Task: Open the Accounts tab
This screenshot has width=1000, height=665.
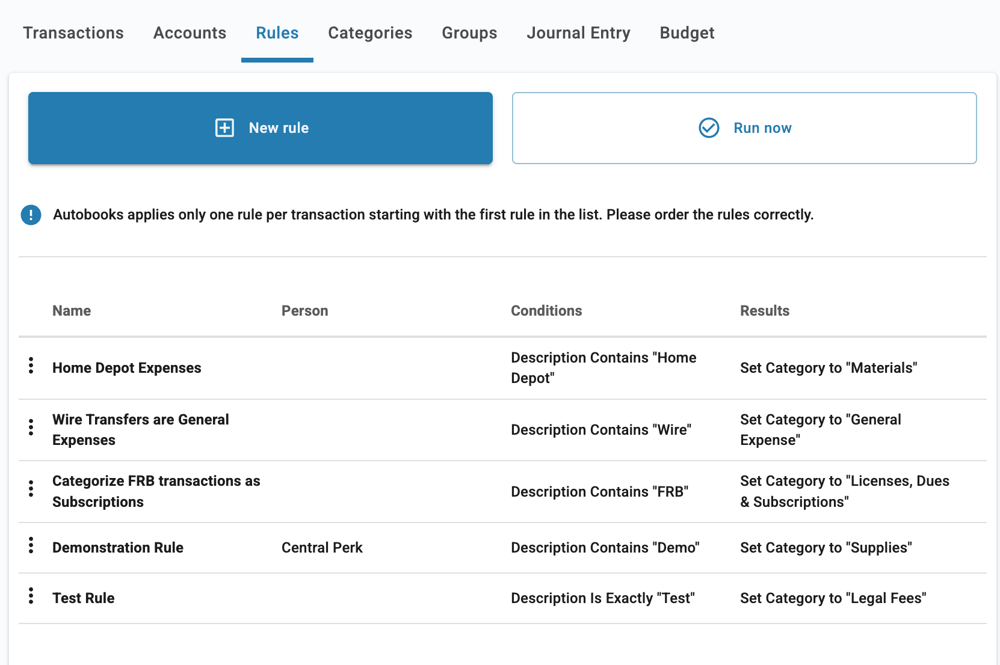Action: click(x=189, y=33)
